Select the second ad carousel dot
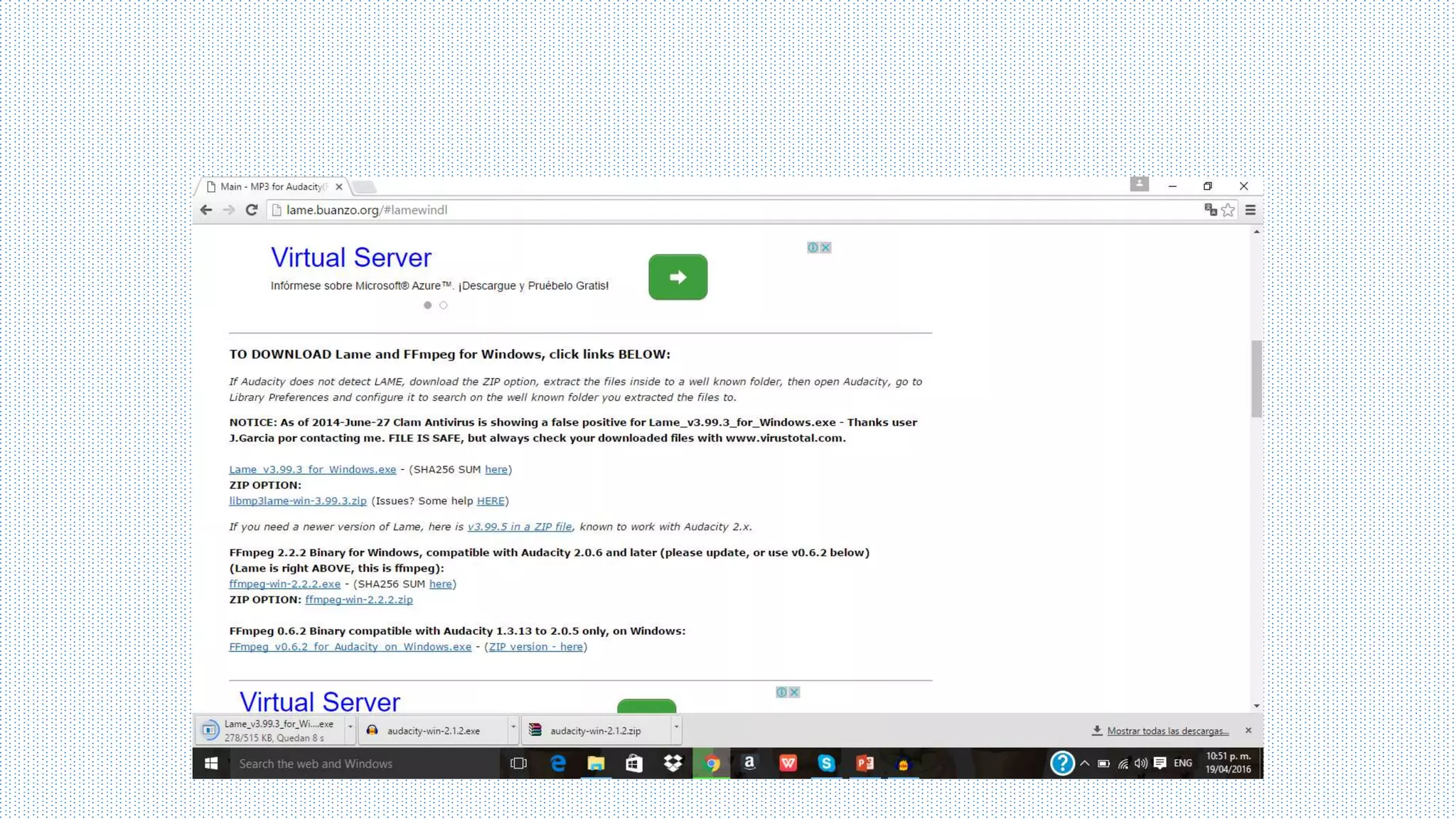 pos(443,305)
